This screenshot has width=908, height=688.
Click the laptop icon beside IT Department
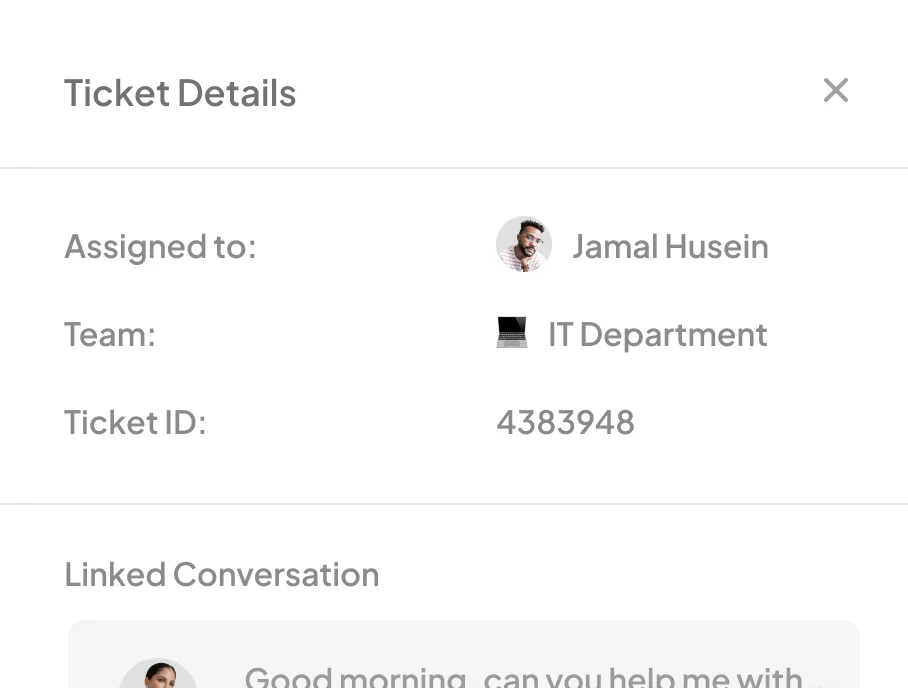[512, 333]
